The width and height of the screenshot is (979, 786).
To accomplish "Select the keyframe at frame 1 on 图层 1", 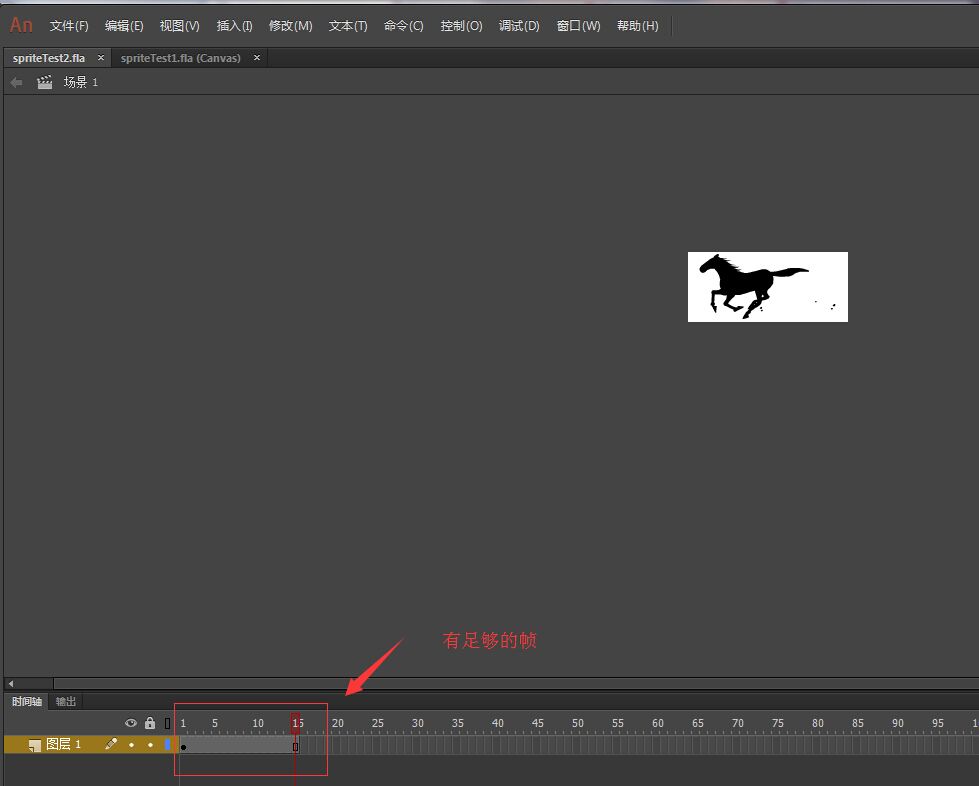I will [184, 746].
